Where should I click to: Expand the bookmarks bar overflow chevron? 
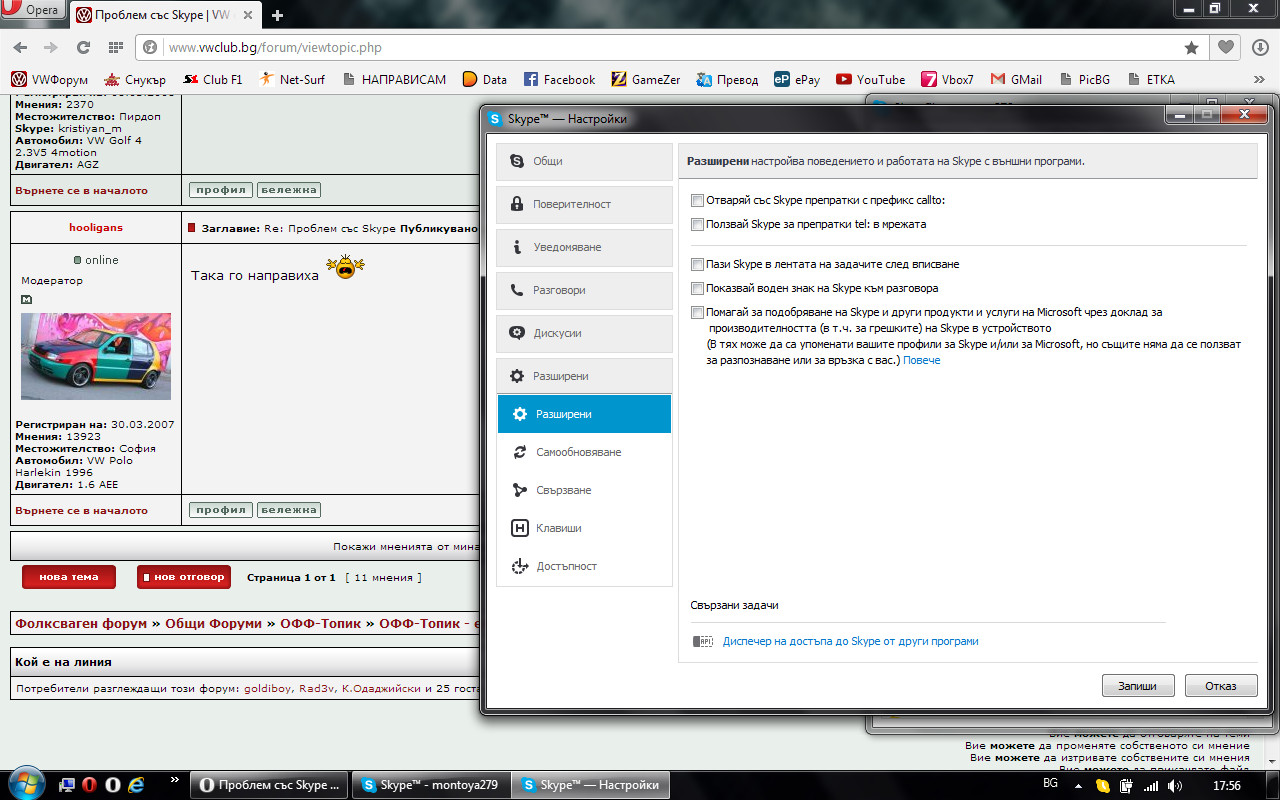1259,79
